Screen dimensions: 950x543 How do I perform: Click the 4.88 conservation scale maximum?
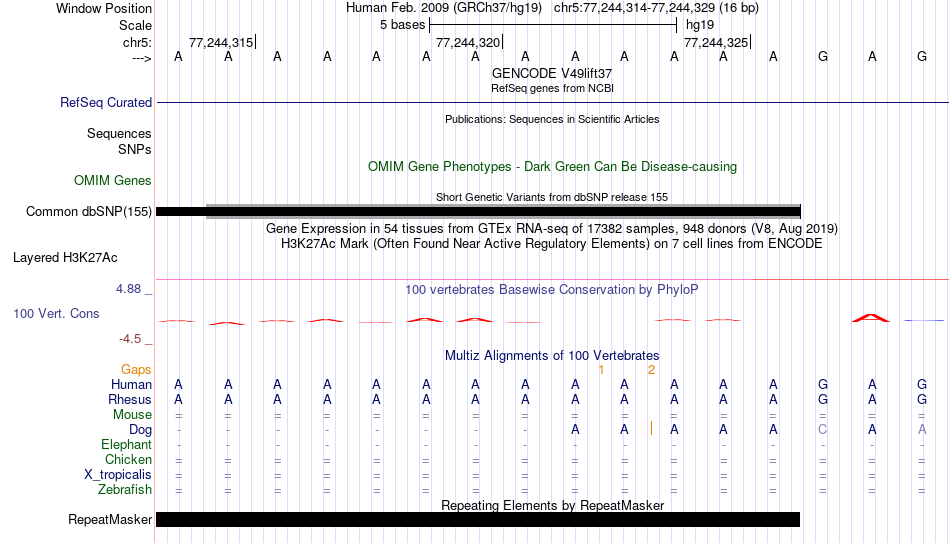128,289
